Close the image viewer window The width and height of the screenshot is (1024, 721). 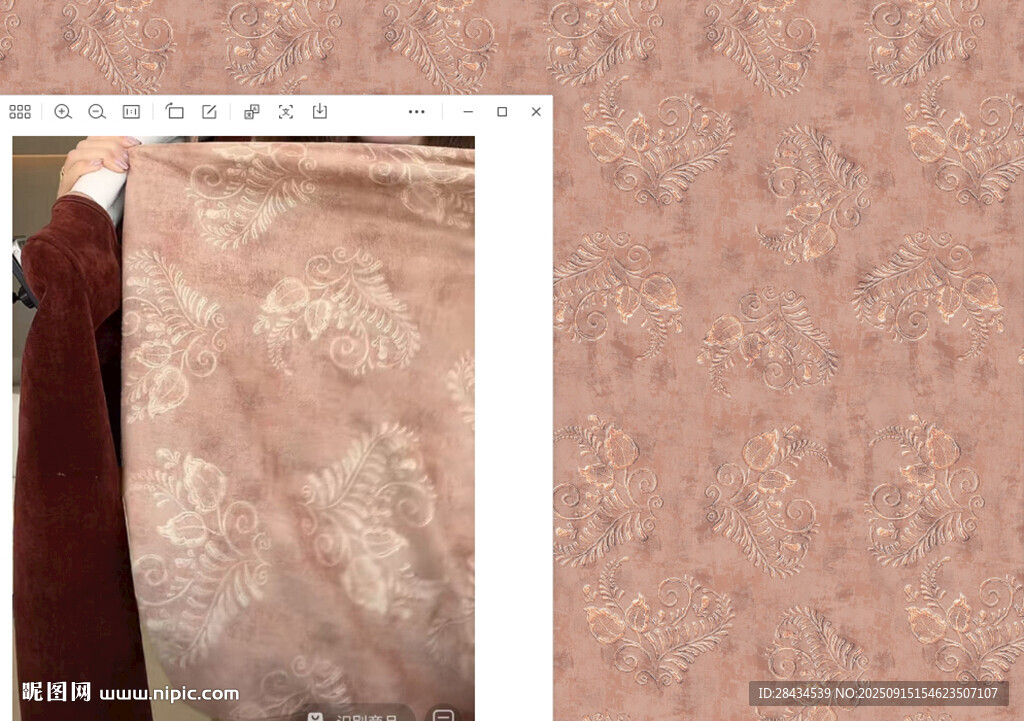coord(536,112)
